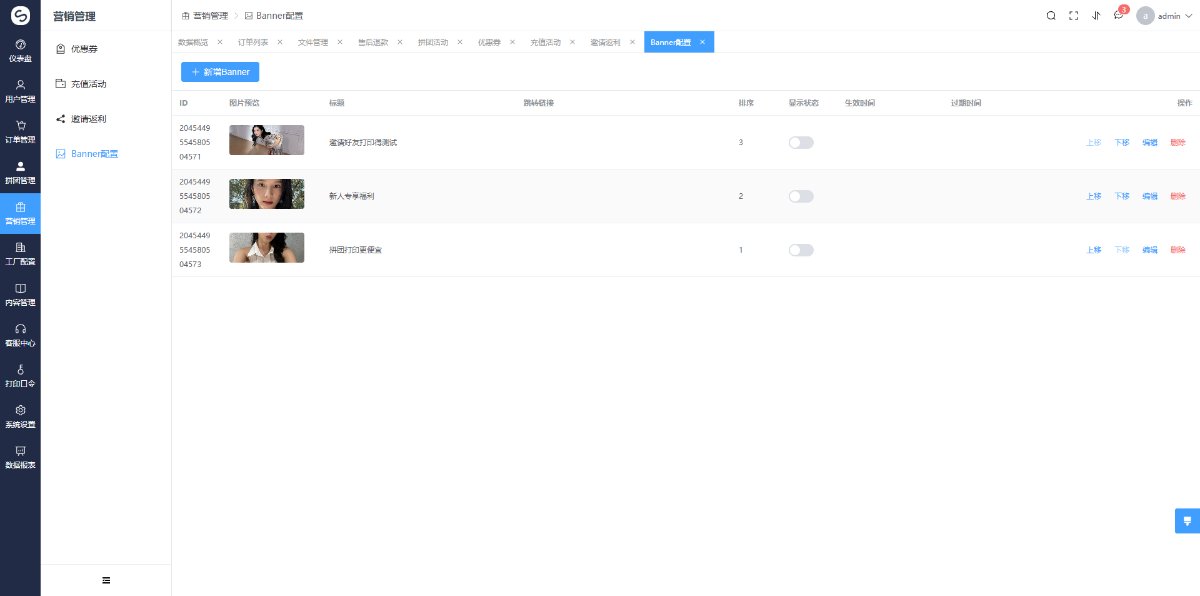Go to 内容管理 in the sidebar
1200x596 pixels.
20,294
